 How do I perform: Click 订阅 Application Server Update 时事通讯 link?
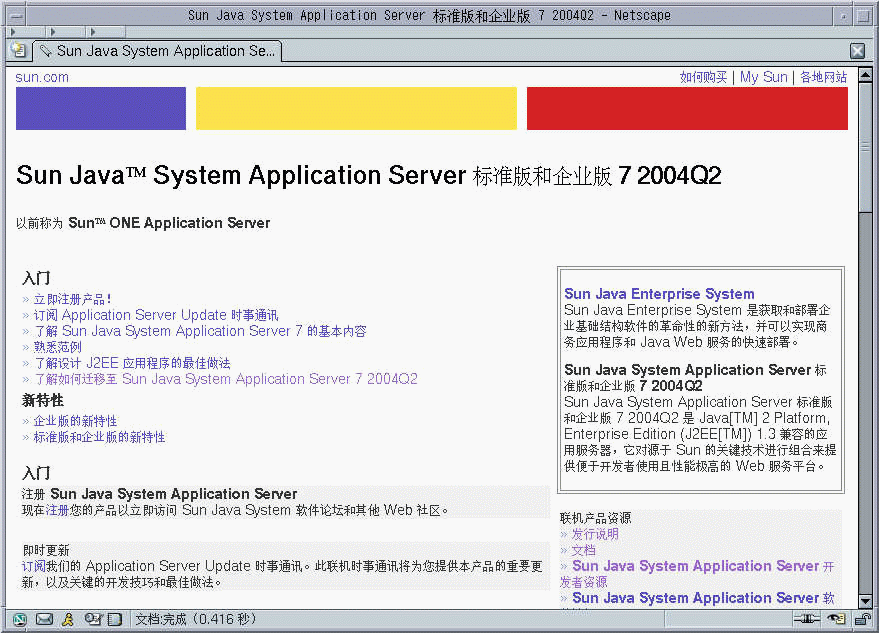pos(156,315)
